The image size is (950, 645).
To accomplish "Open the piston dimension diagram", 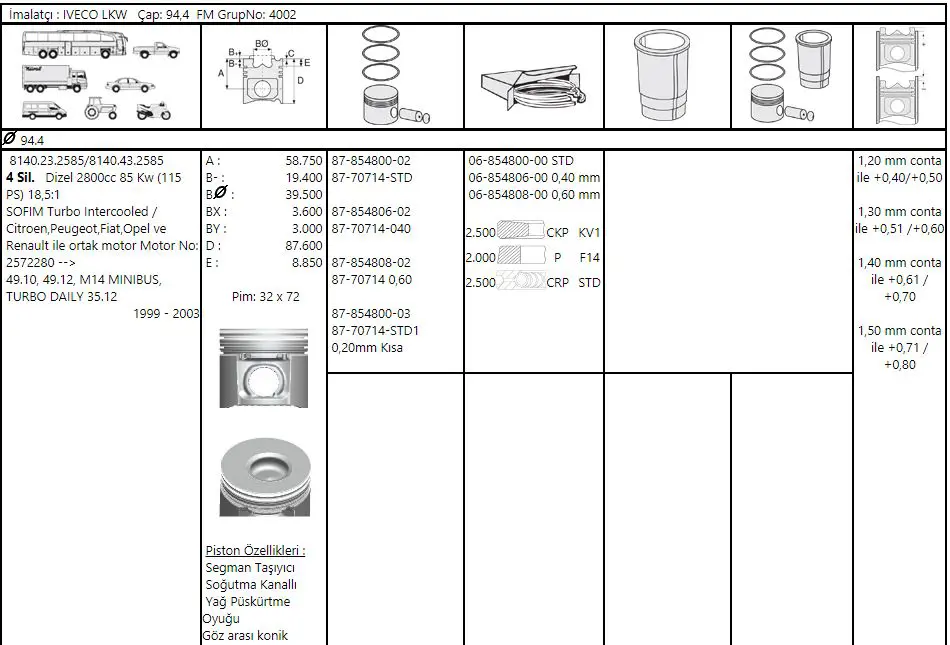I will coord(264,76).
